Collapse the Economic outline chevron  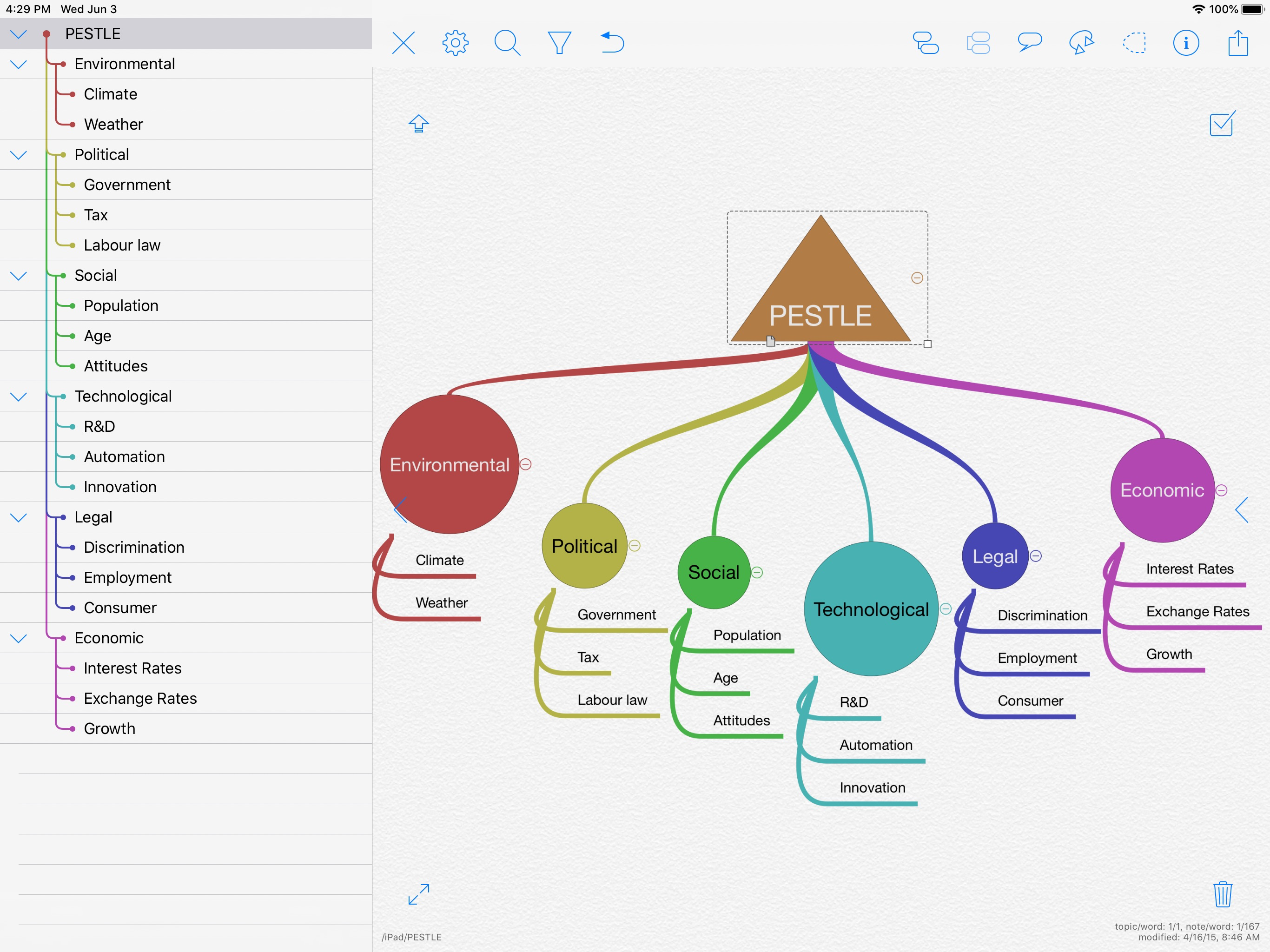click(19, 639)
